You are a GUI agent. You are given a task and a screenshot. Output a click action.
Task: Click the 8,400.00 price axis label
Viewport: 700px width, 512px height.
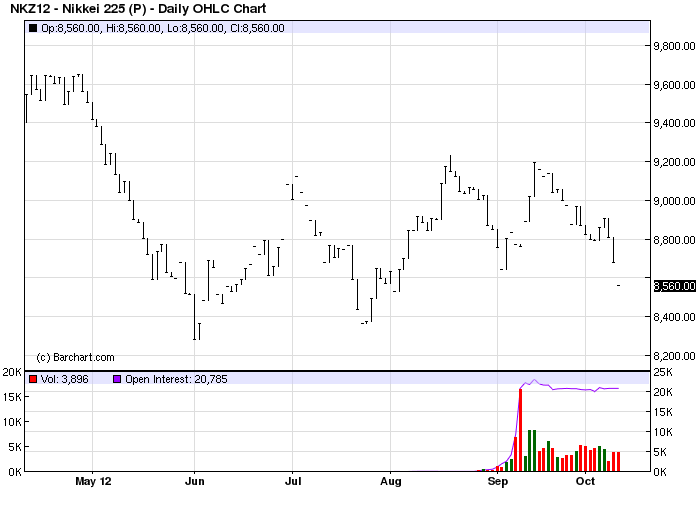click(674, 317)
